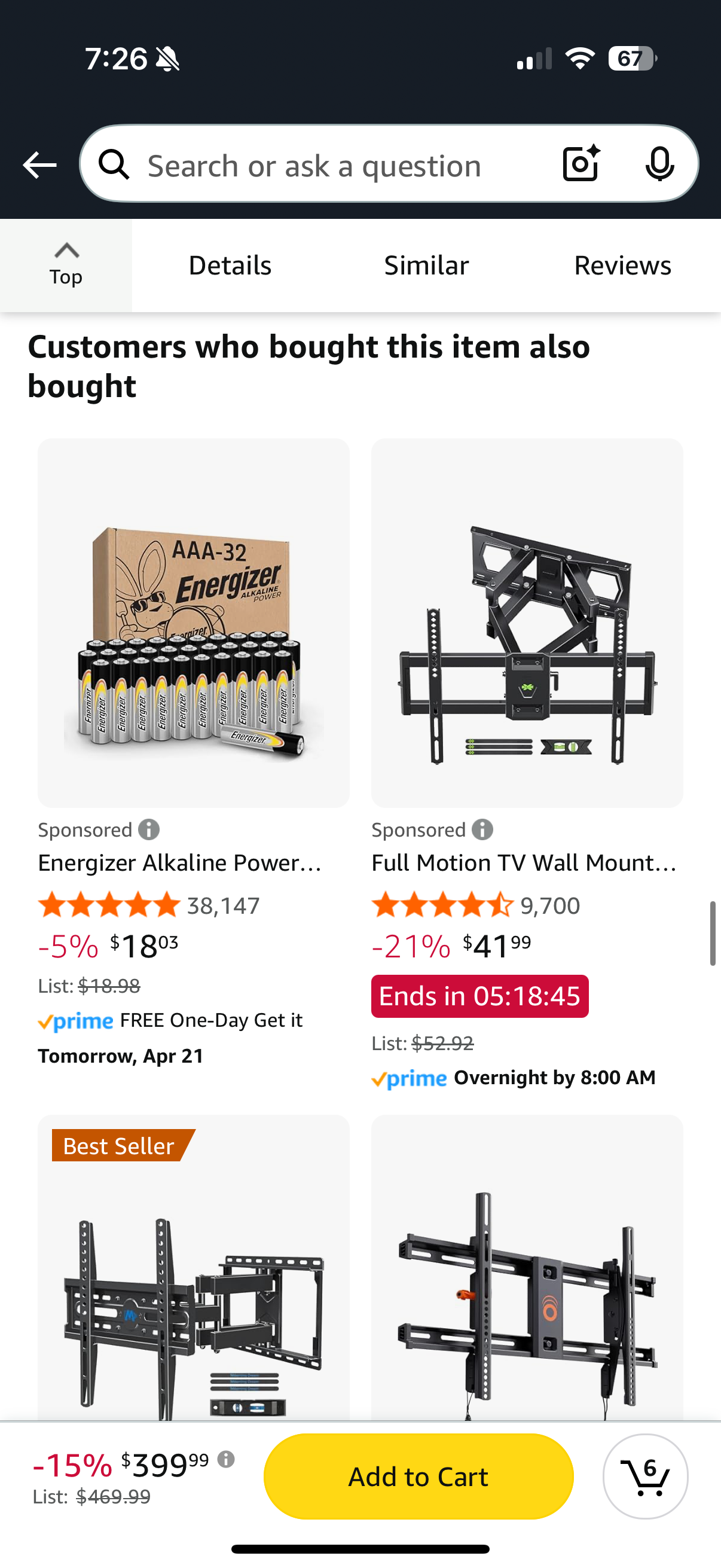Tap info icon beside TV mount Sponsored label
The height and width of the screenshot is (1568, 721).
click(x=482, y=829)
